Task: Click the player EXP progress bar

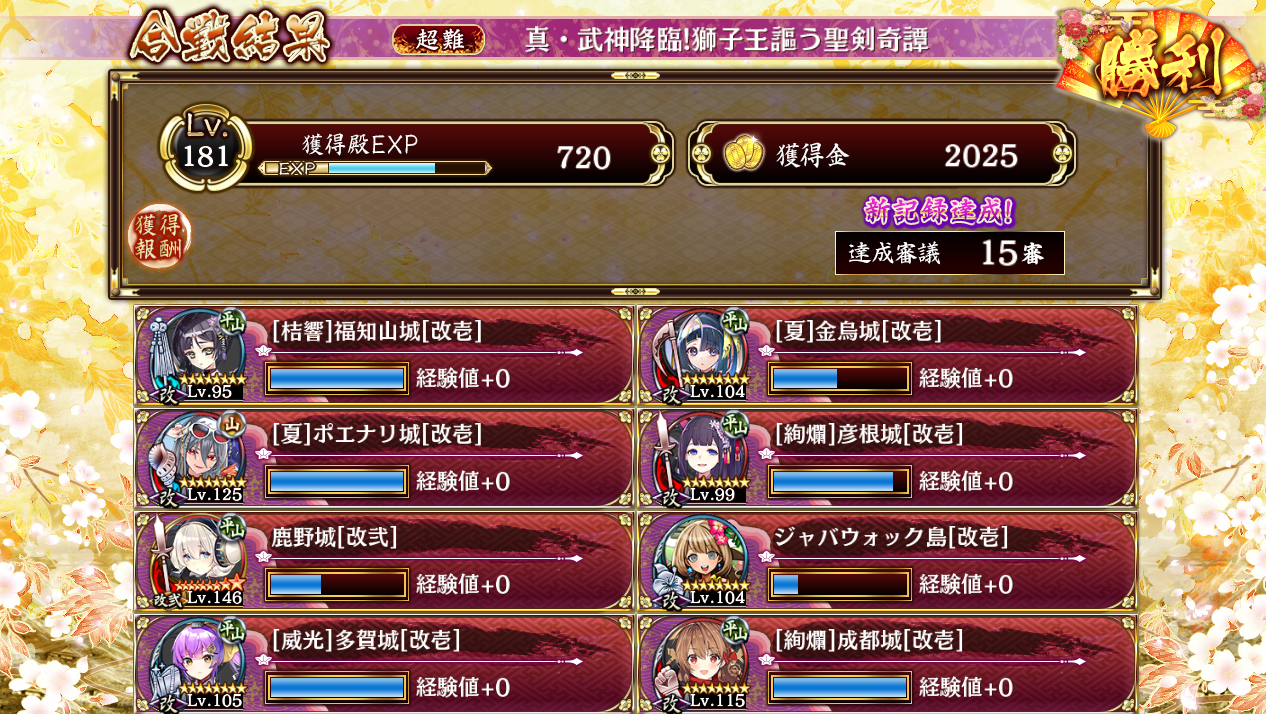Action: click(375, 168)
